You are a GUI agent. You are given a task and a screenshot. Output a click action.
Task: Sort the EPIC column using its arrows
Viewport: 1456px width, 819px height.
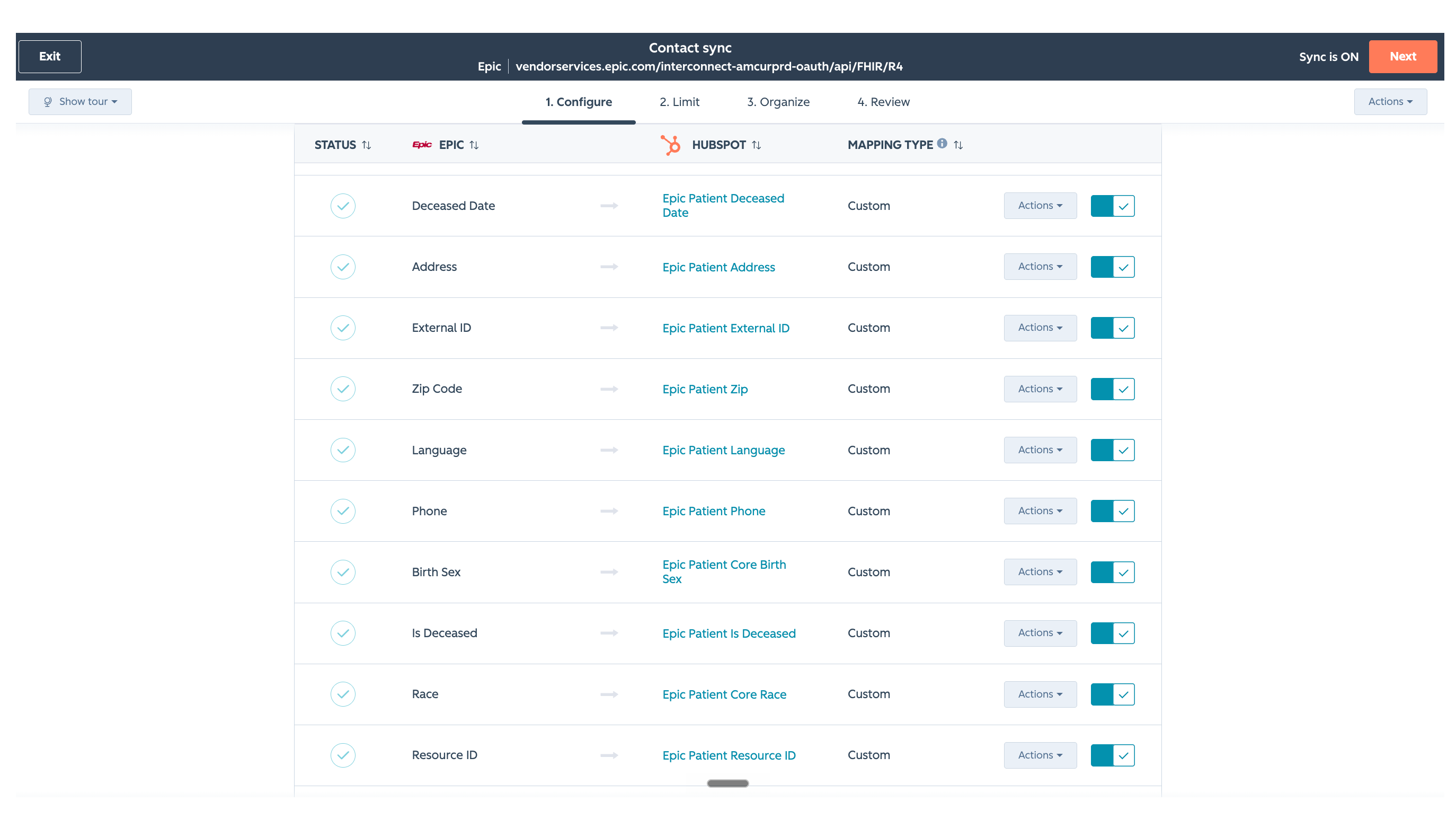click(474, 145)
